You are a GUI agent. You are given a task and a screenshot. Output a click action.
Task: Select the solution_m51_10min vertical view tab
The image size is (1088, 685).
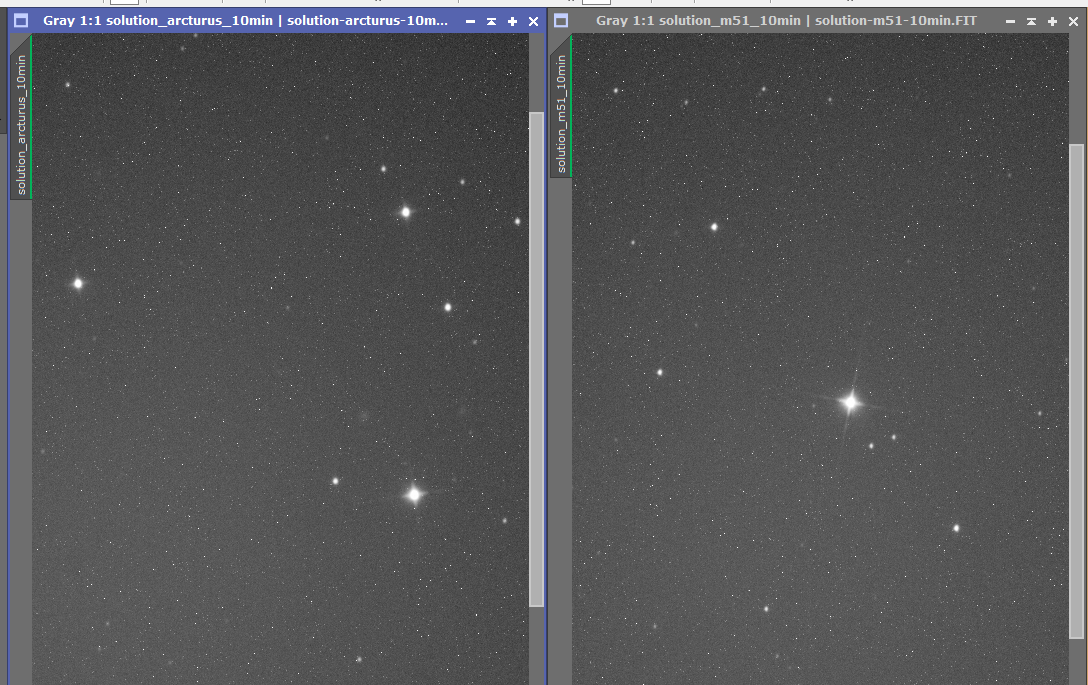point(561,110)
